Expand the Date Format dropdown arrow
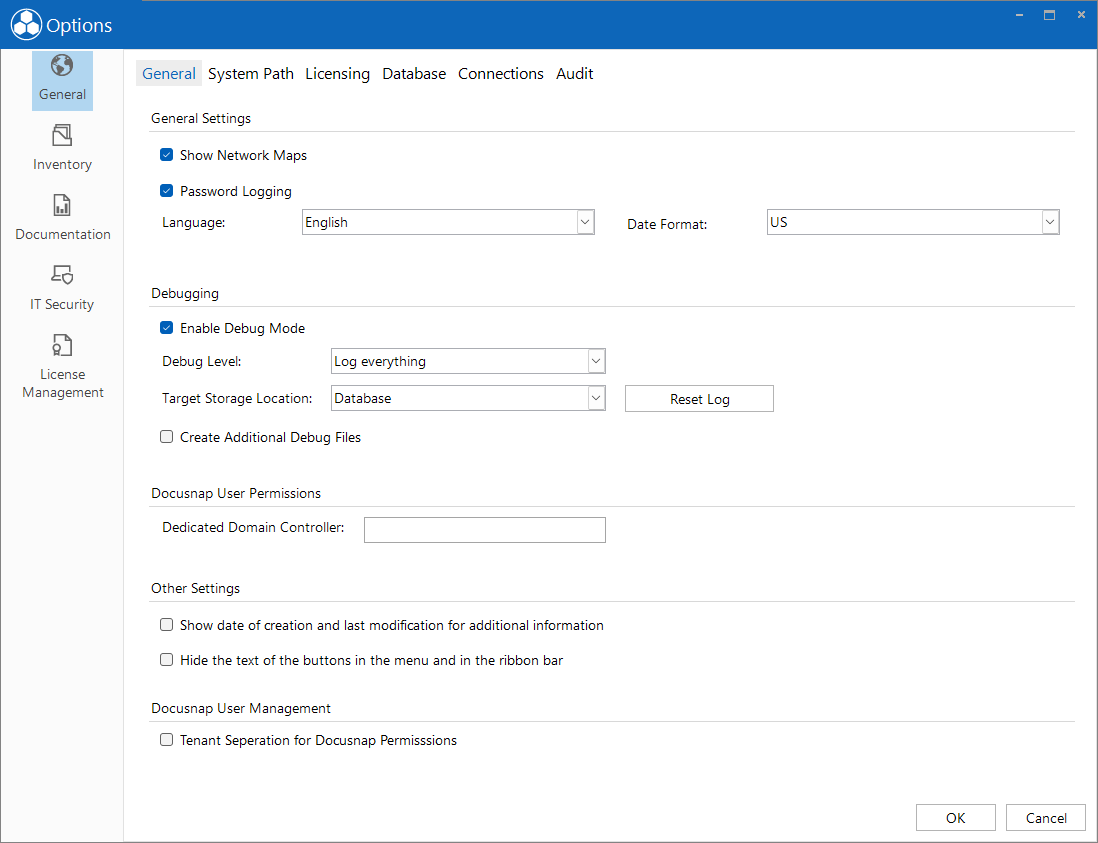 [1050, 222]
